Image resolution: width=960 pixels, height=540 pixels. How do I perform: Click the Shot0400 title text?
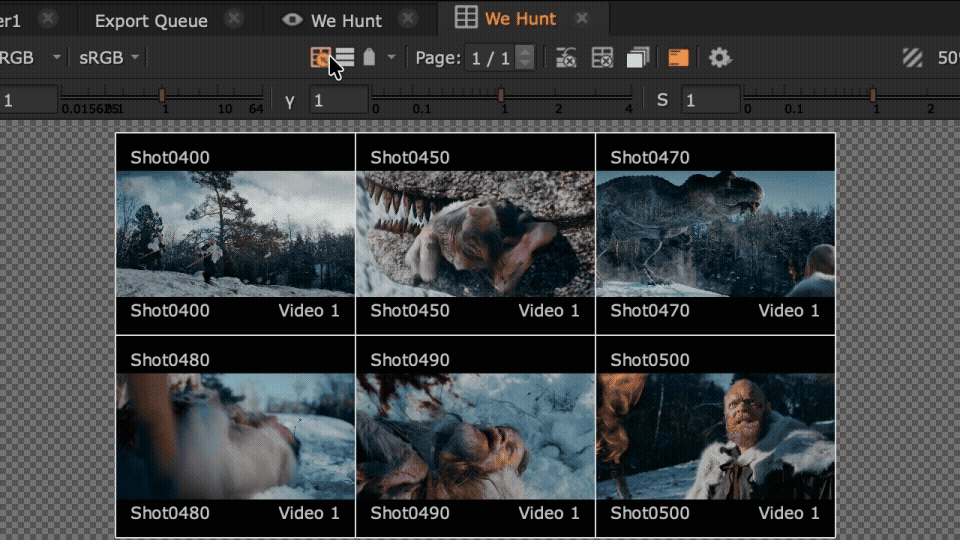[x=170, y=157]
